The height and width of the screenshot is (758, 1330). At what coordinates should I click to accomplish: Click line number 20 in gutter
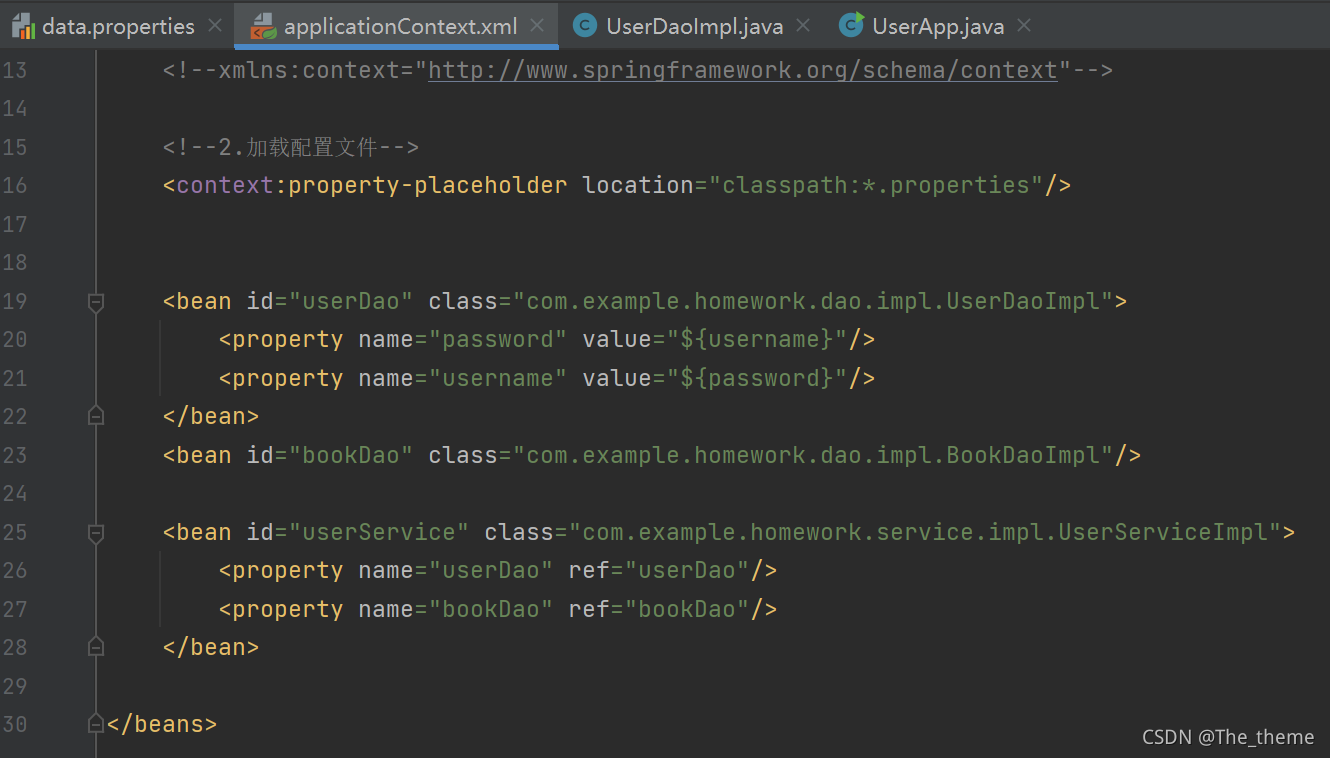coord(15,339)
